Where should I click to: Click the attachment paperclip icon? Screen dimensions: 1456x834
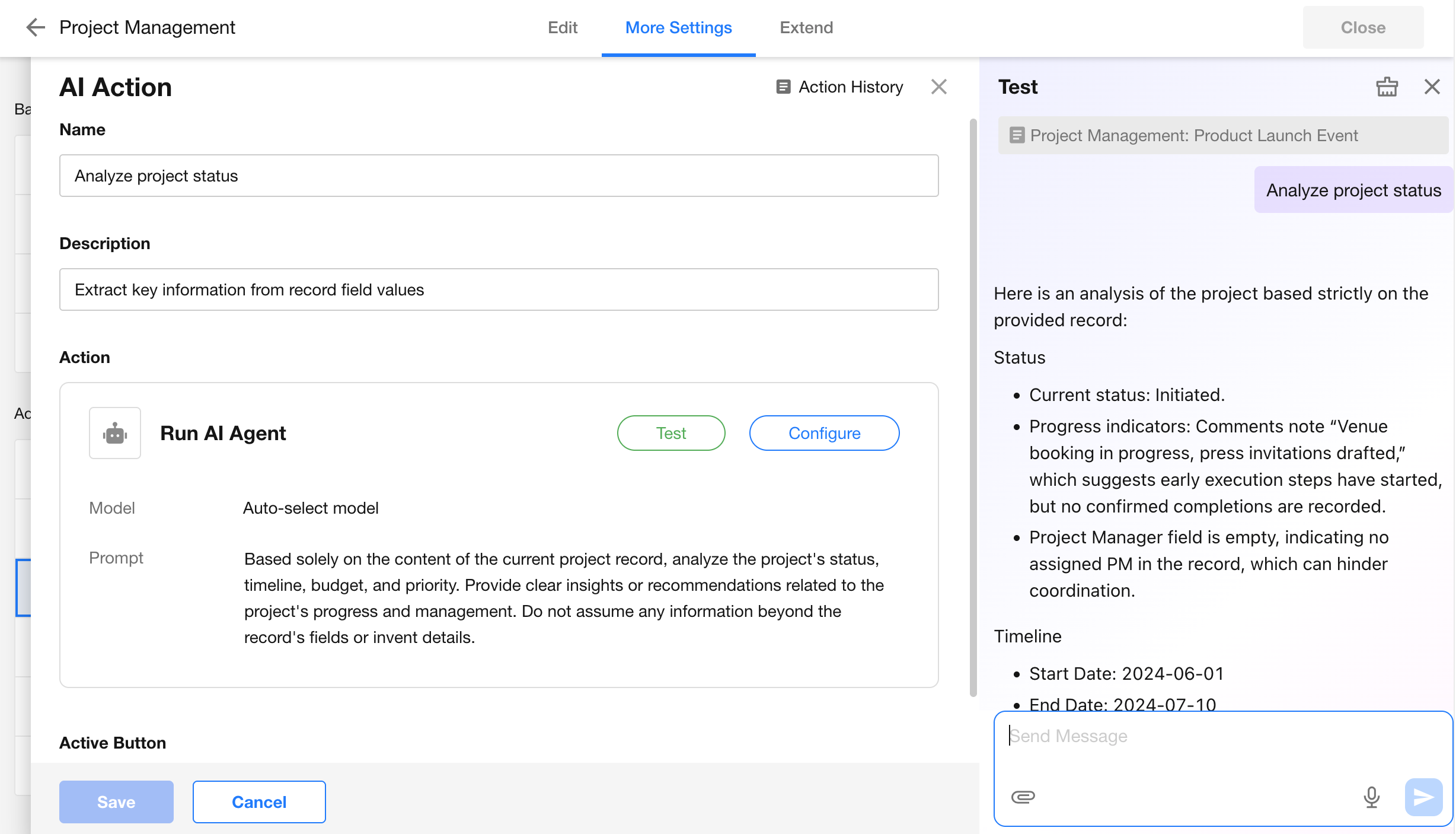click(1023, 797)
